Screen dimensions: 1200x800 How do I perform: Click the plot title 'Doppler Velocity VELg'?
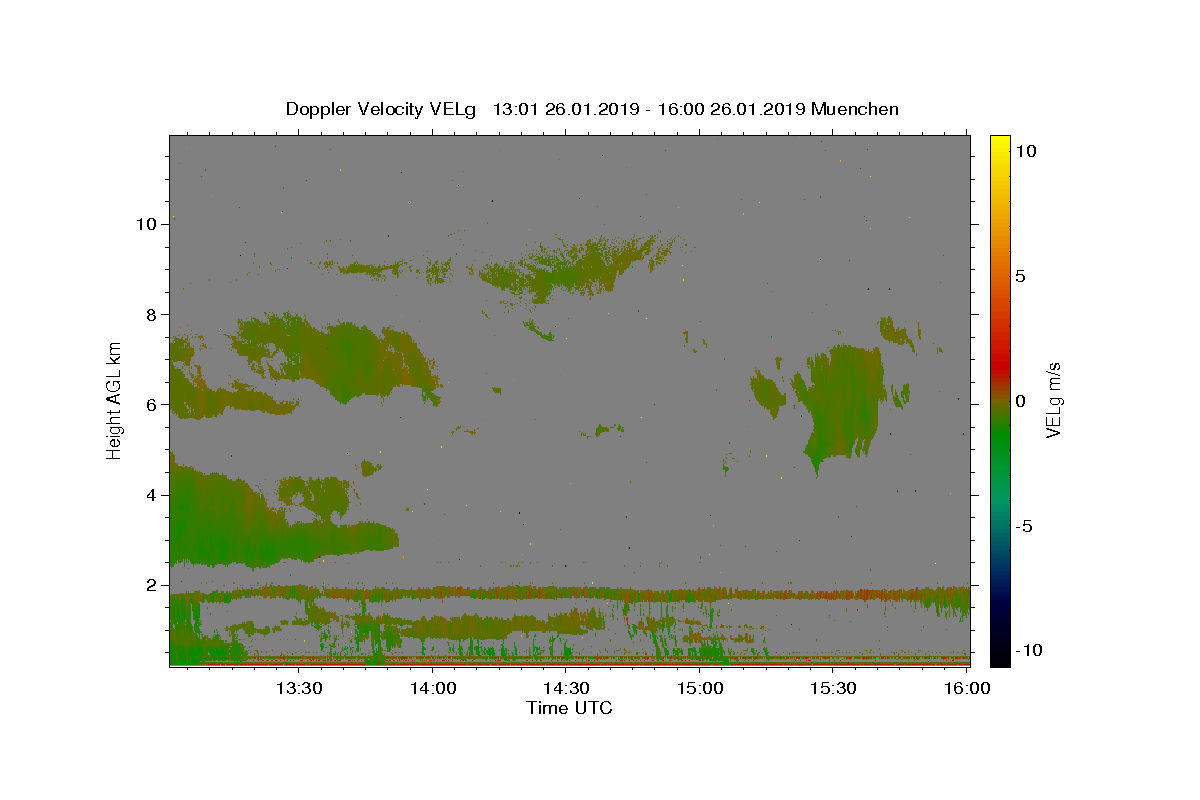click(x=382, y=110)
